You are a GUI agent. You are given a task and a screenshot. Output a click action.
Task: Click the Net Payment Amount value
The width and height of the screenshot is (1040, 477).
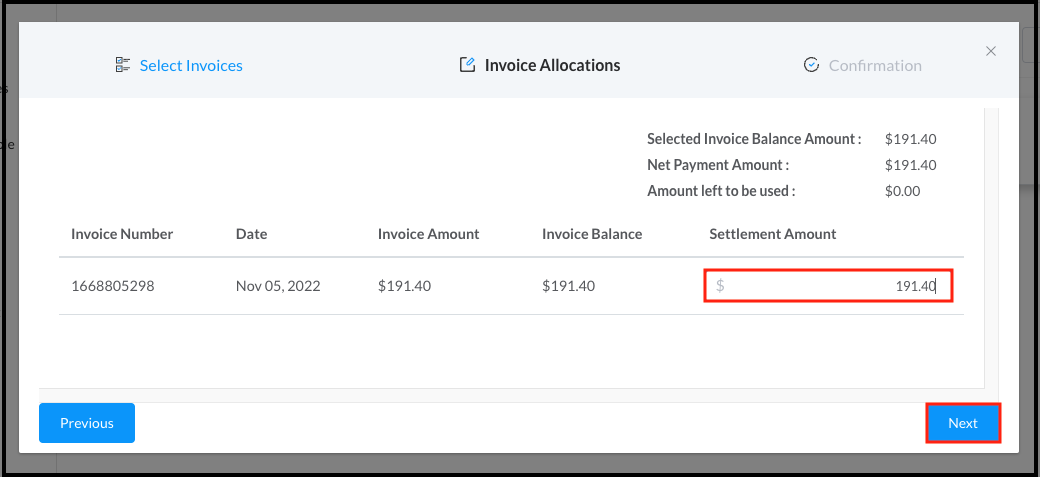[x=910, y=165]
